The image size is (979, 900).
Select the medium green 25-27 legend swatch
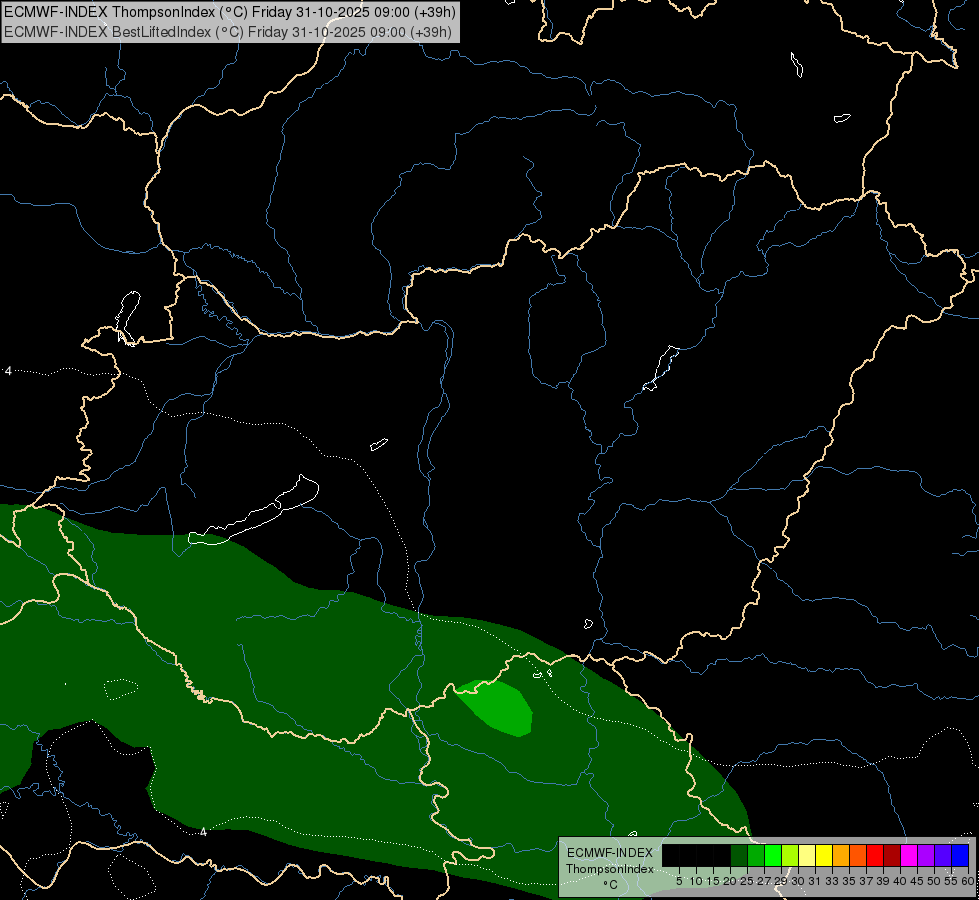click(x=756, y=855)
